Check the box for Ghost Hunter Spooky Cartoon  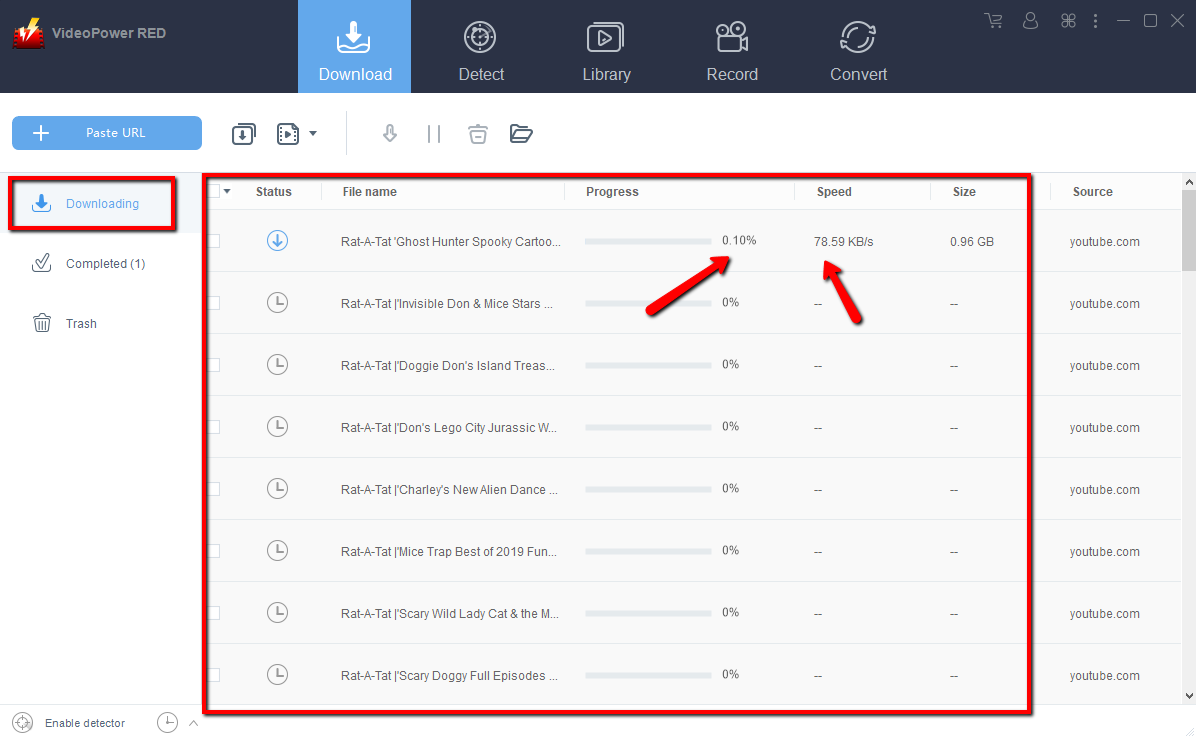point(214,241)
